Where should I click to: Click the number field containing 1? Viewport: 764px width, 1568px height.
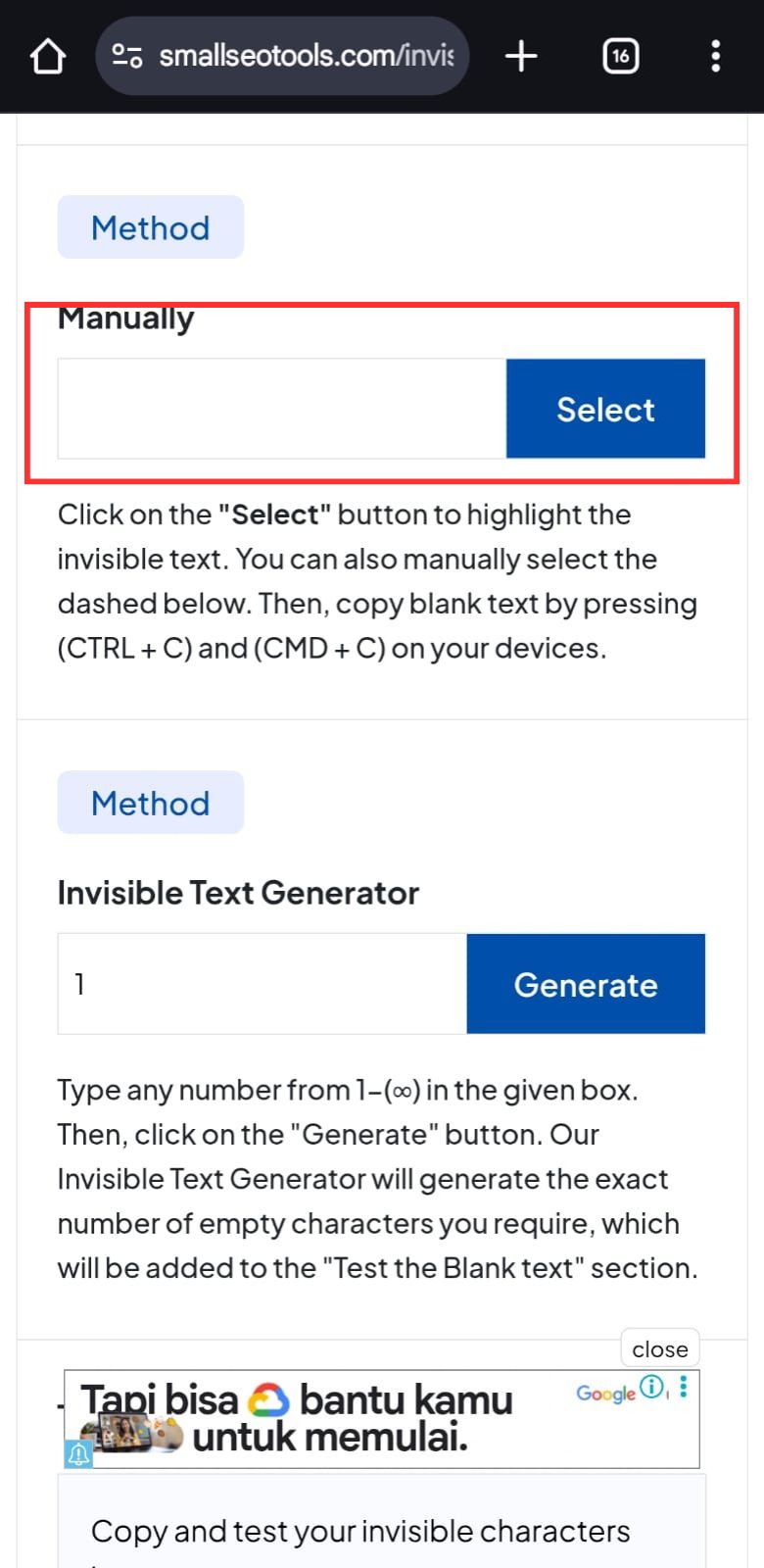[263, 984]
